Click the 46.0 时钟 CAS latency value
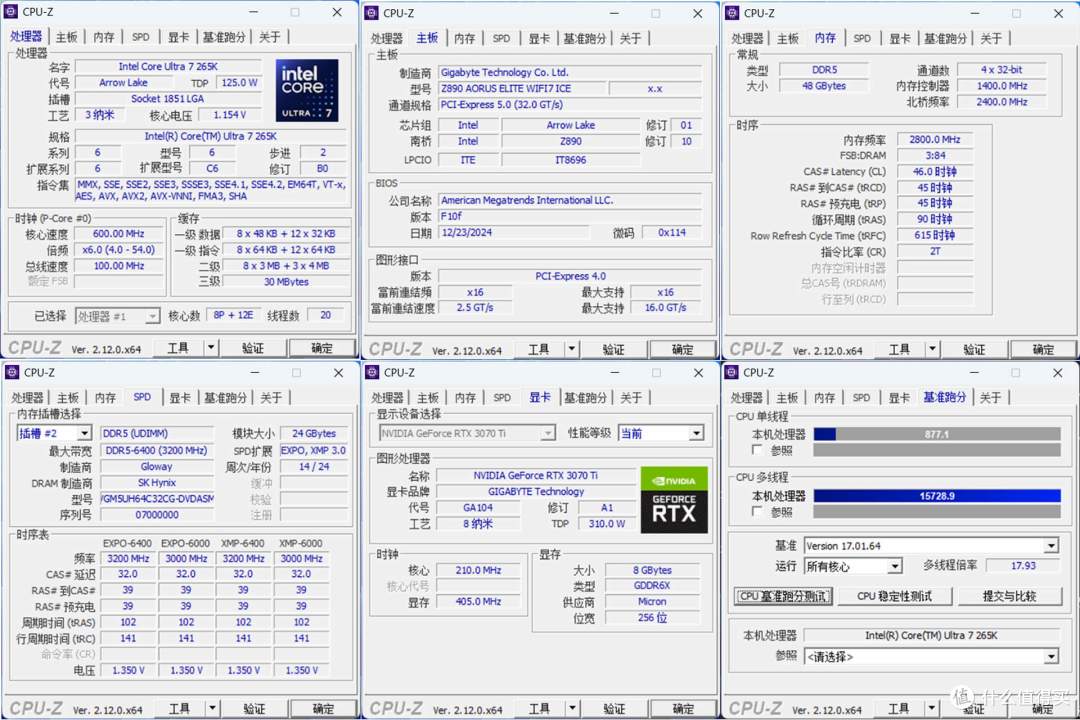Viewport: 1080px width, 720px height. pyautogui.click(x=935, y=172)
